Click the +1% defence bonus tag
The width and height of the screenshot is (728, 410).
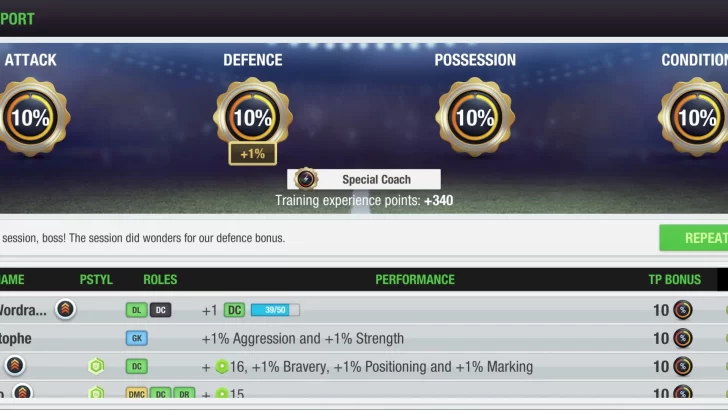(253, 154)
